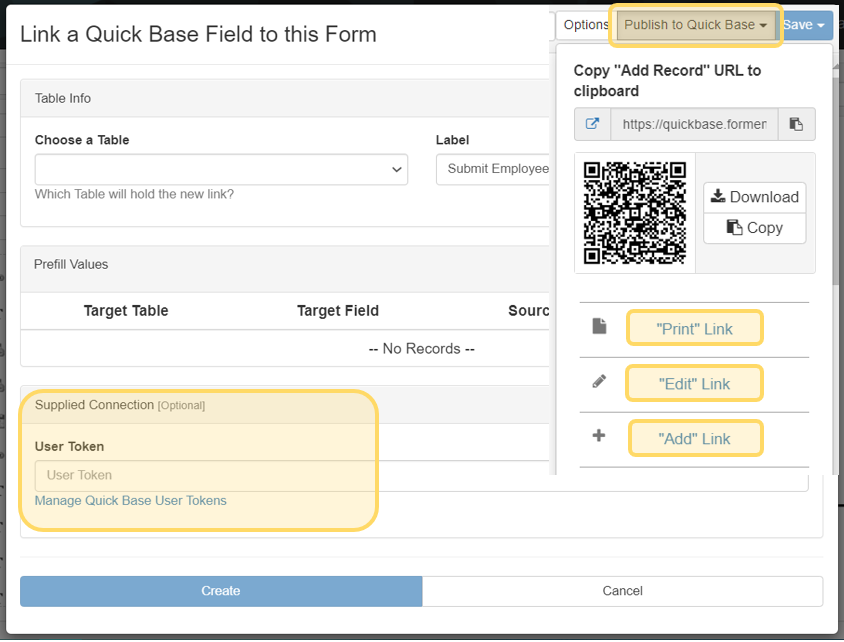Copy the QR code image
This screenshot has height=642, width=844.
tap(755, 228)
